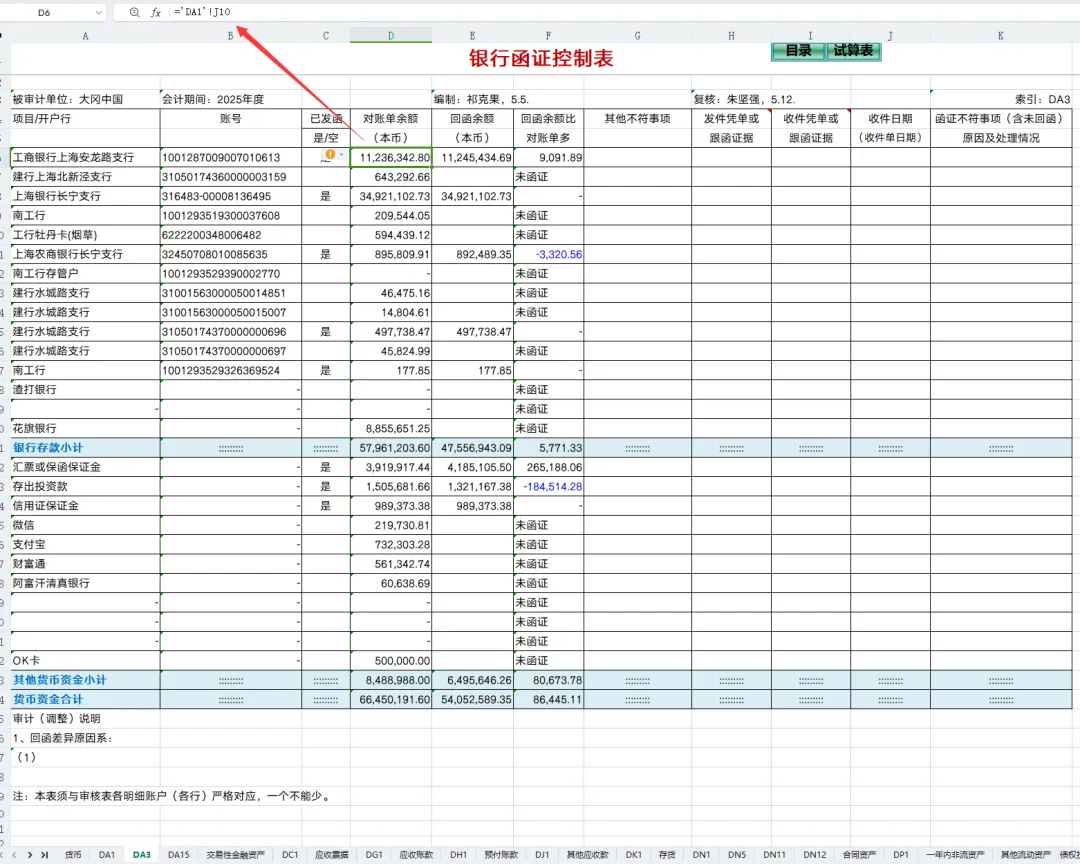Click cell 工商银行上海安龙路支行

pos(85,157)
